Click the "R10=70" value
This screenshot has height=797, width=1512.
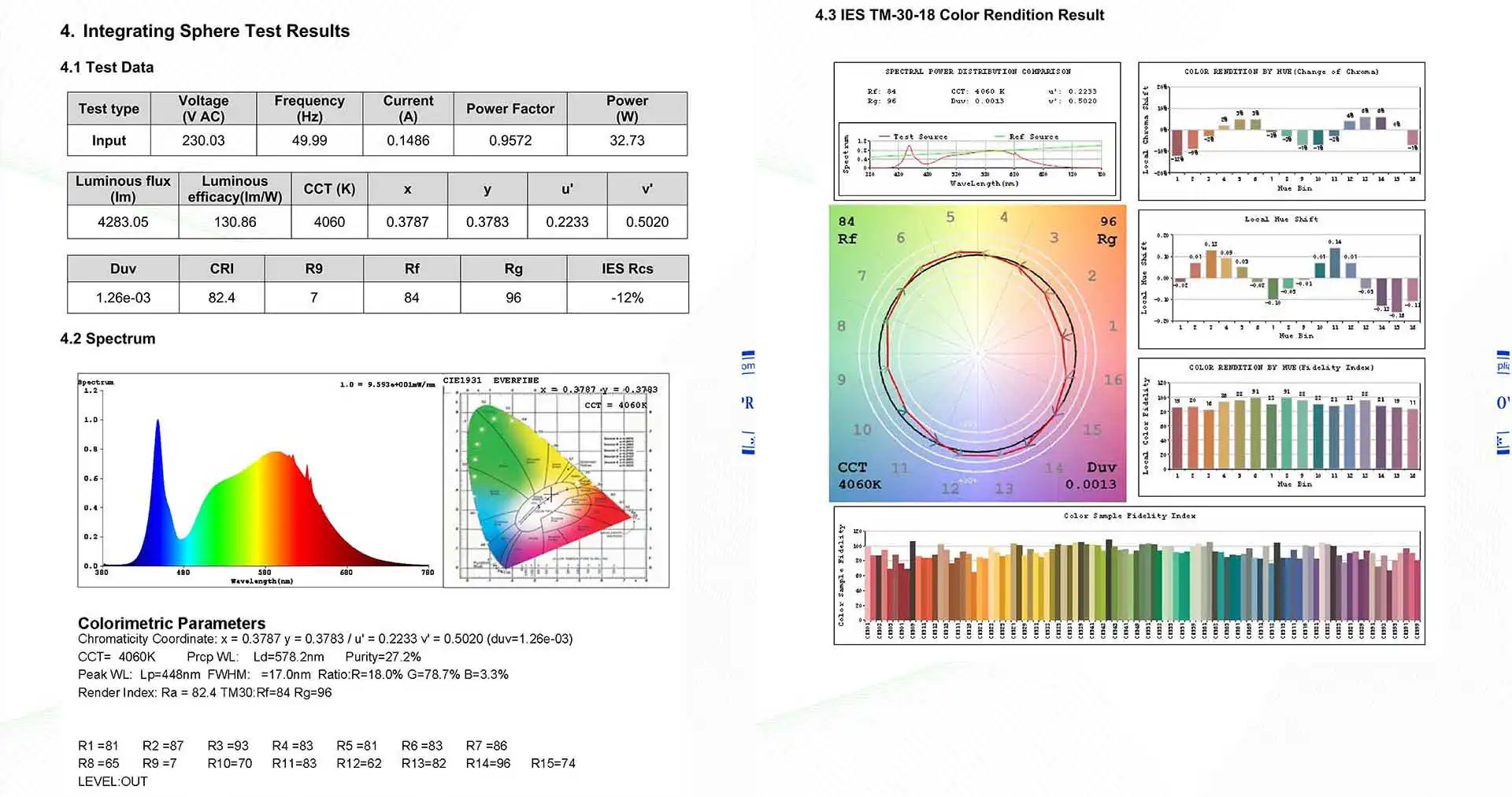tap(230, 764)
